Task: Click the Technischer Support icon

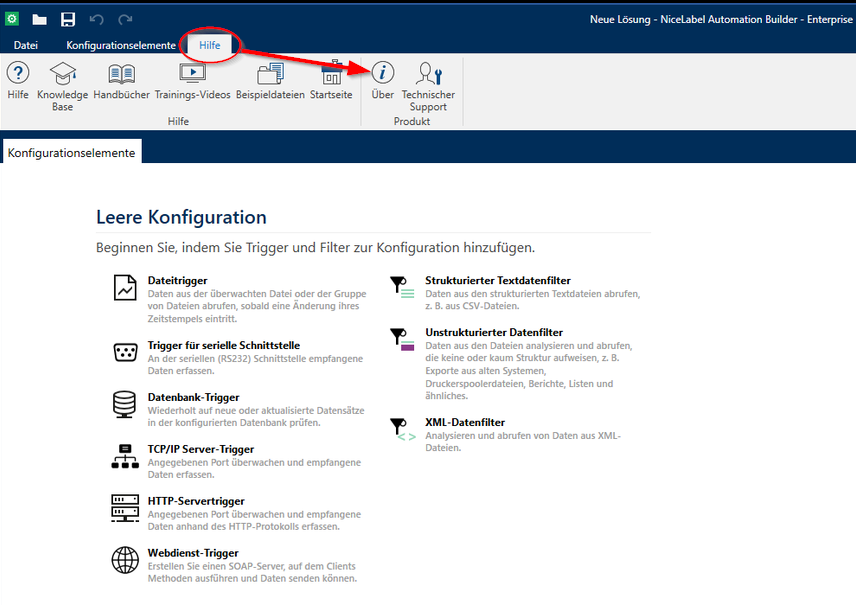Action: pyautogui.click(x=428, y=76)
